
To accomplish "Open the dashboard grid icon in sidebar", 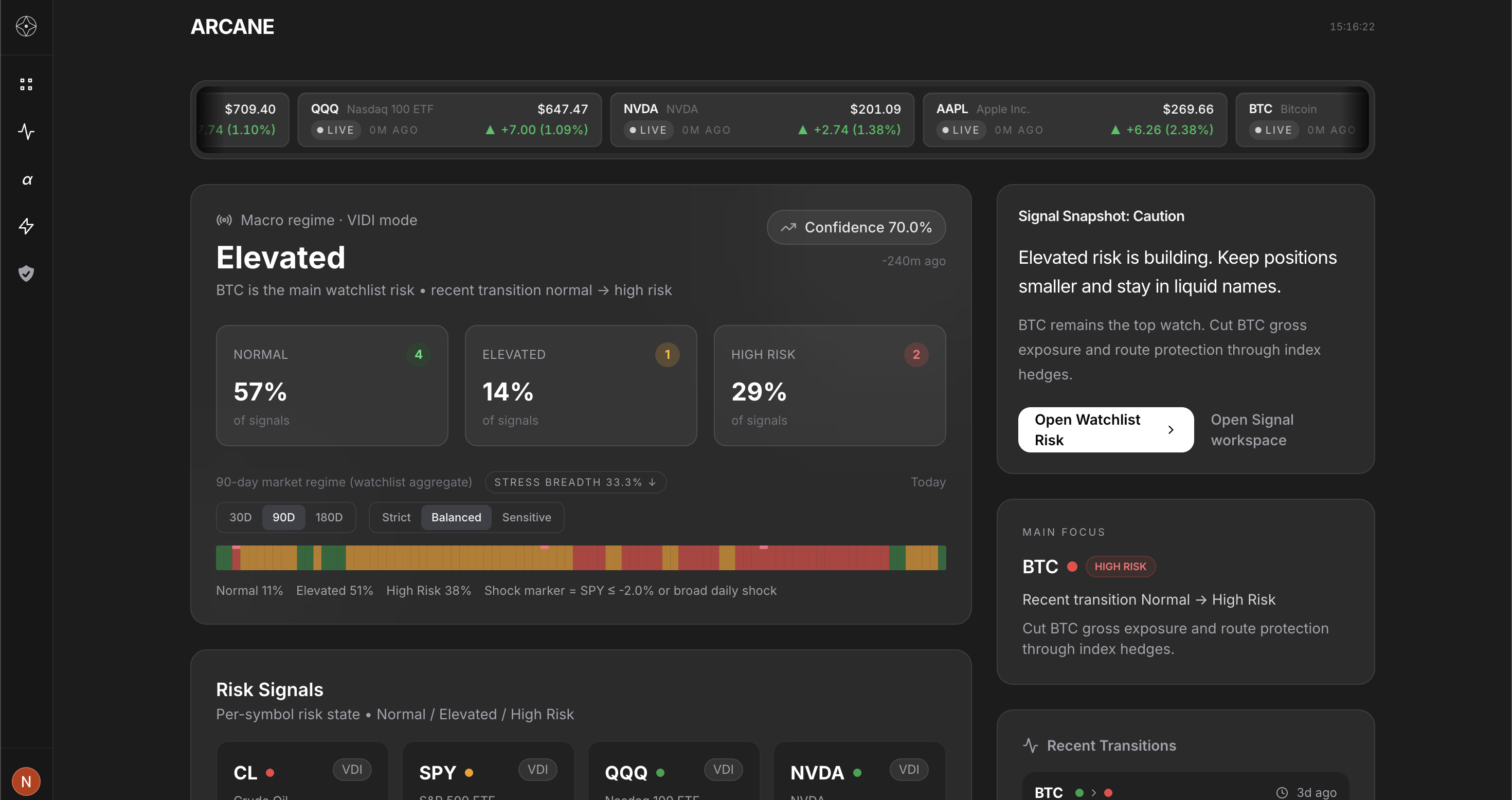I will tap(26, 84).
